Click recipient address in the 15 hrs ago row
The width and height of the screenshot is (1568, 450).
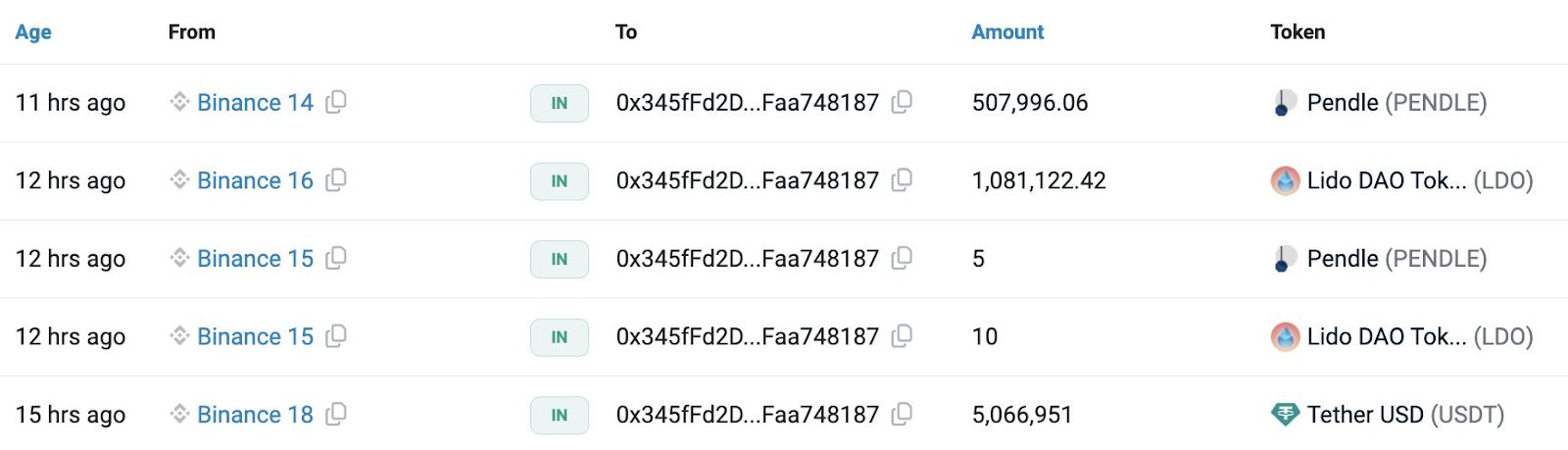tap(747, 415)
